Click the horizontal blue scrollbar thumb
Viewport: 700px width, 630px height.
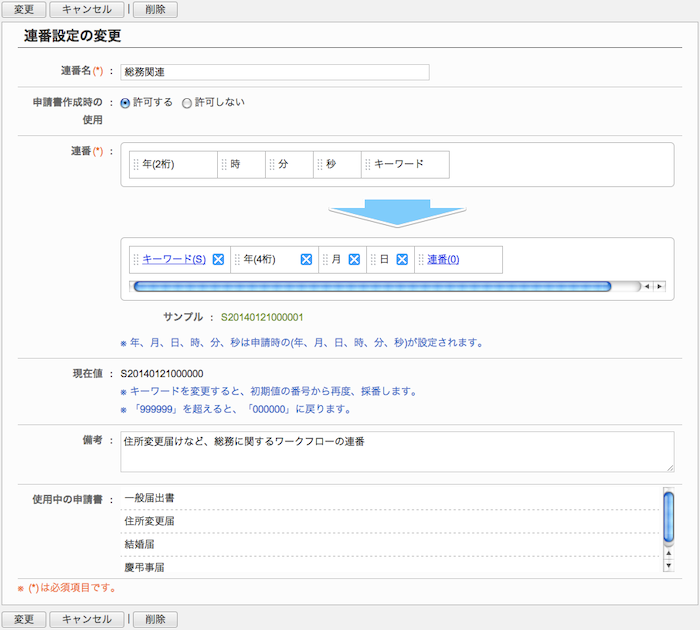click(372, 287)
